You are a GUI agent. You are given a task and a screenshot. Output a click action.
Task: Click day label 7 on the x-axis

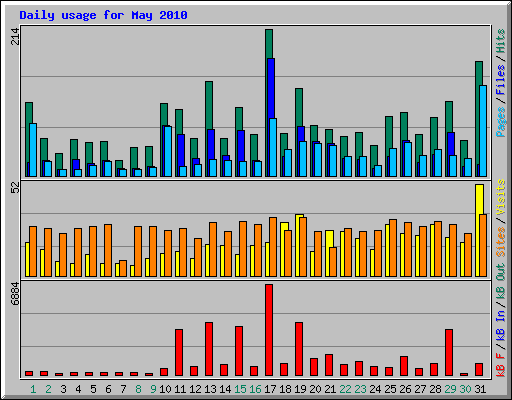pyautogui.click(x=123, y=389)
